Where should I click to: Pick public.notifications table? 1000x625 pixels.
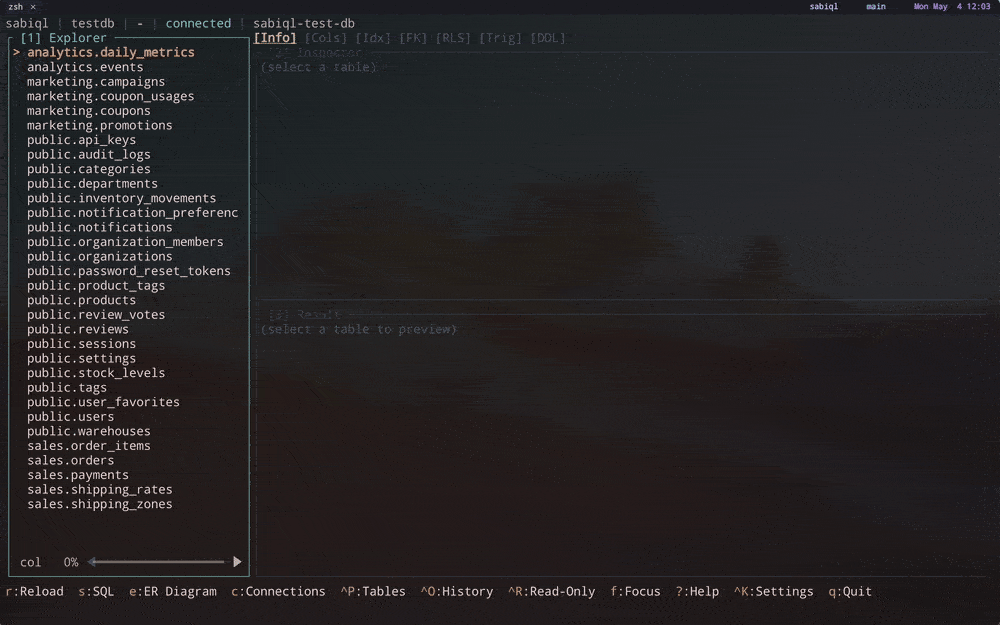(x=99, y=228)
